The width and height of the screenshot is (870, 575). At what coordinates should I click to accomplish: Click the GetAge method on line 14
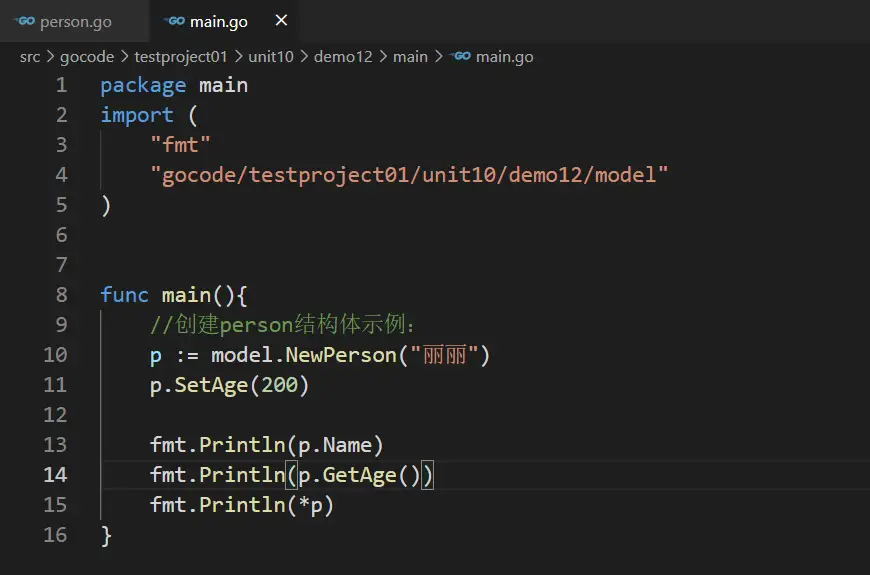[x=359, y=475]
